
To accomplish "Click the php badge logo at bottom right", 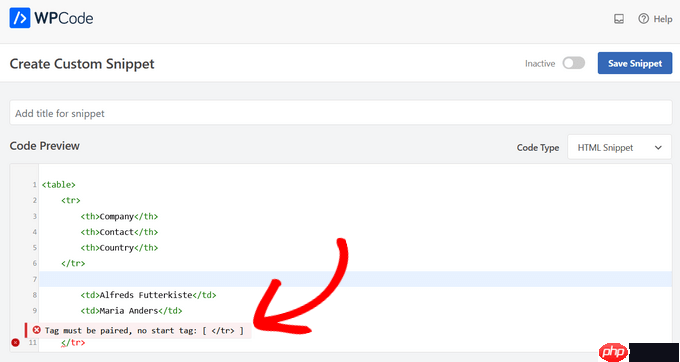I will click(x=613, y=352).
